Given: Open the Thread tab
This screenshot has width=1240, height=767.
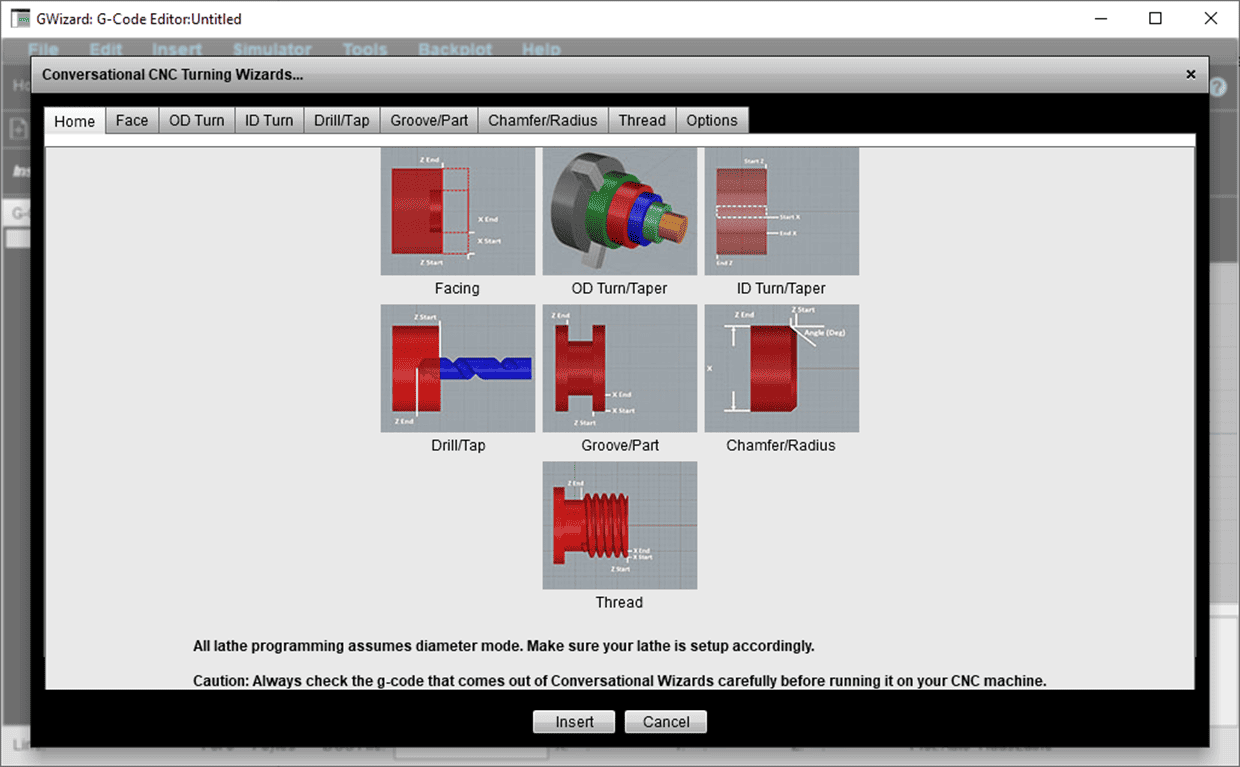Looking at the screenshot, I should 642,120.
